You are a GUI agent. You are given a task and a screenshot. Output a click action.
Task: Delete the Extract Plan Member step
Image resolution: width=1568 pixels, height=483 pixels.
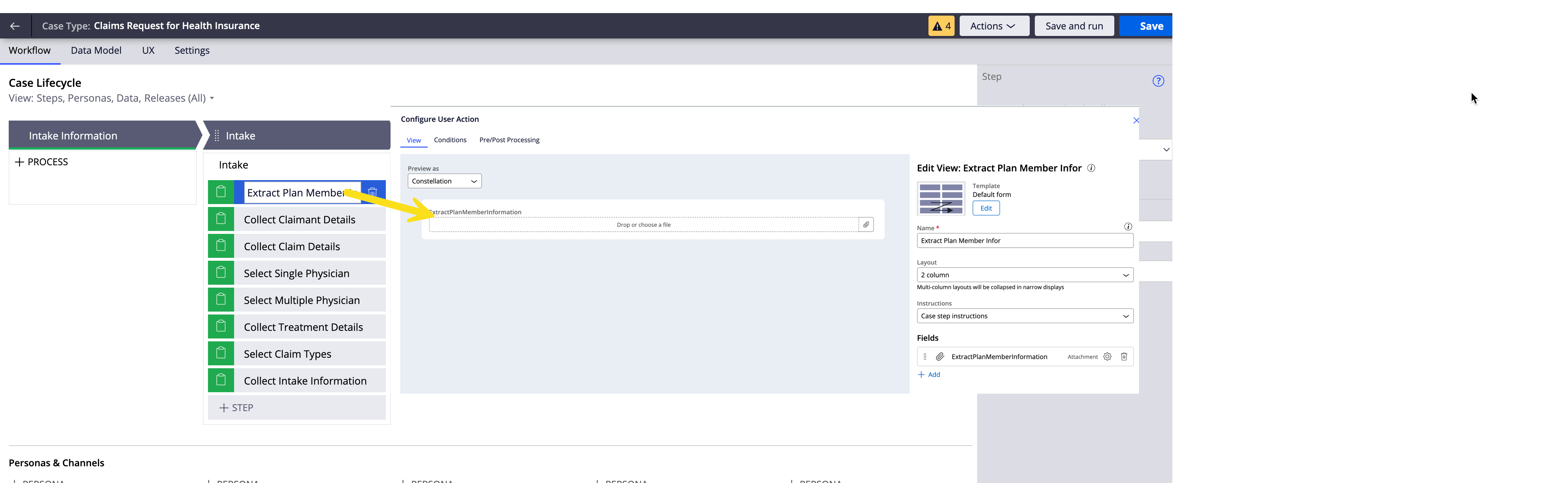pyautogui.click(x=372, y=192)
